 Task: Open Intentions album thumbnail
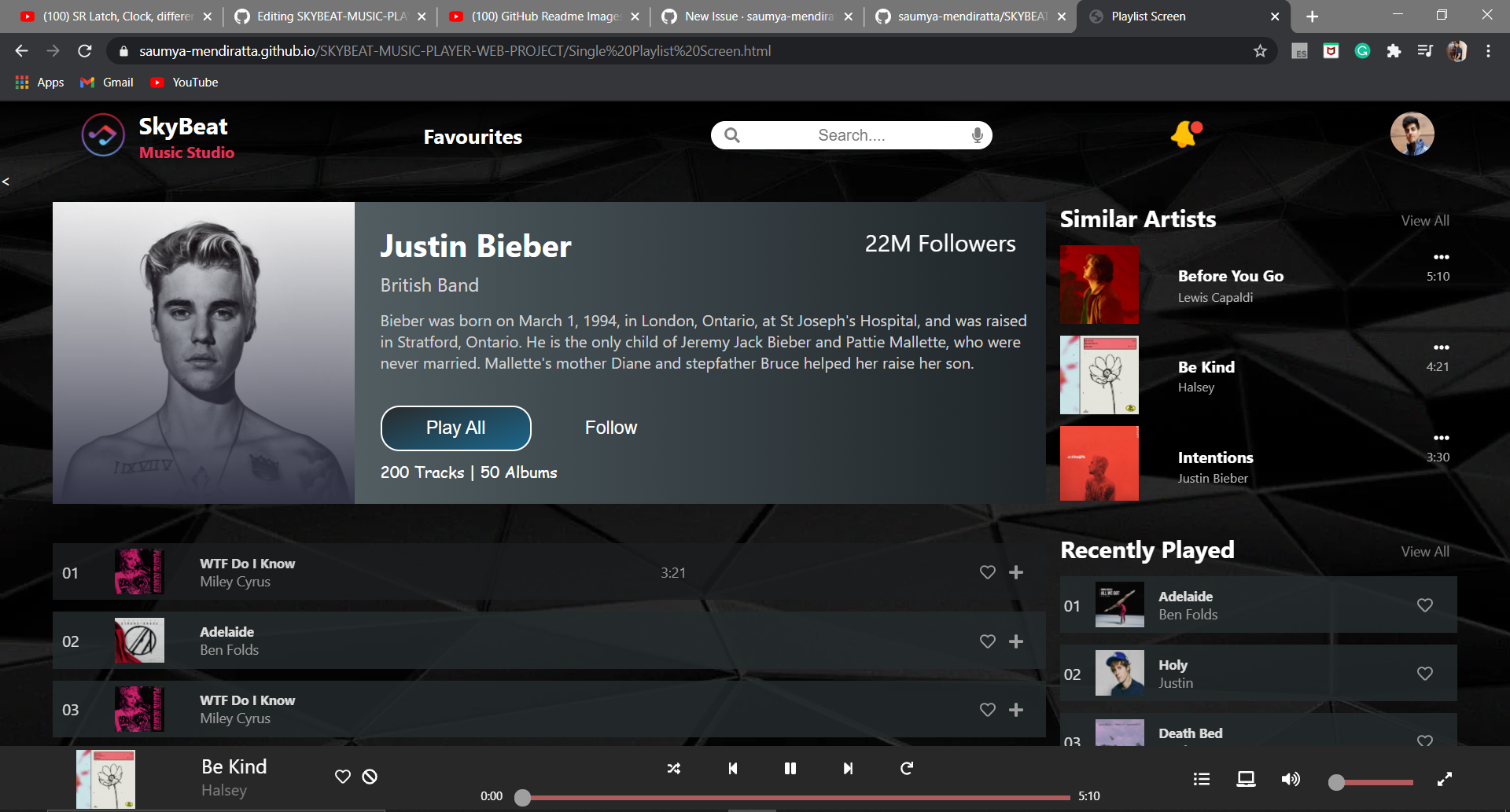pyautogui.click(x=1099, y=464)
